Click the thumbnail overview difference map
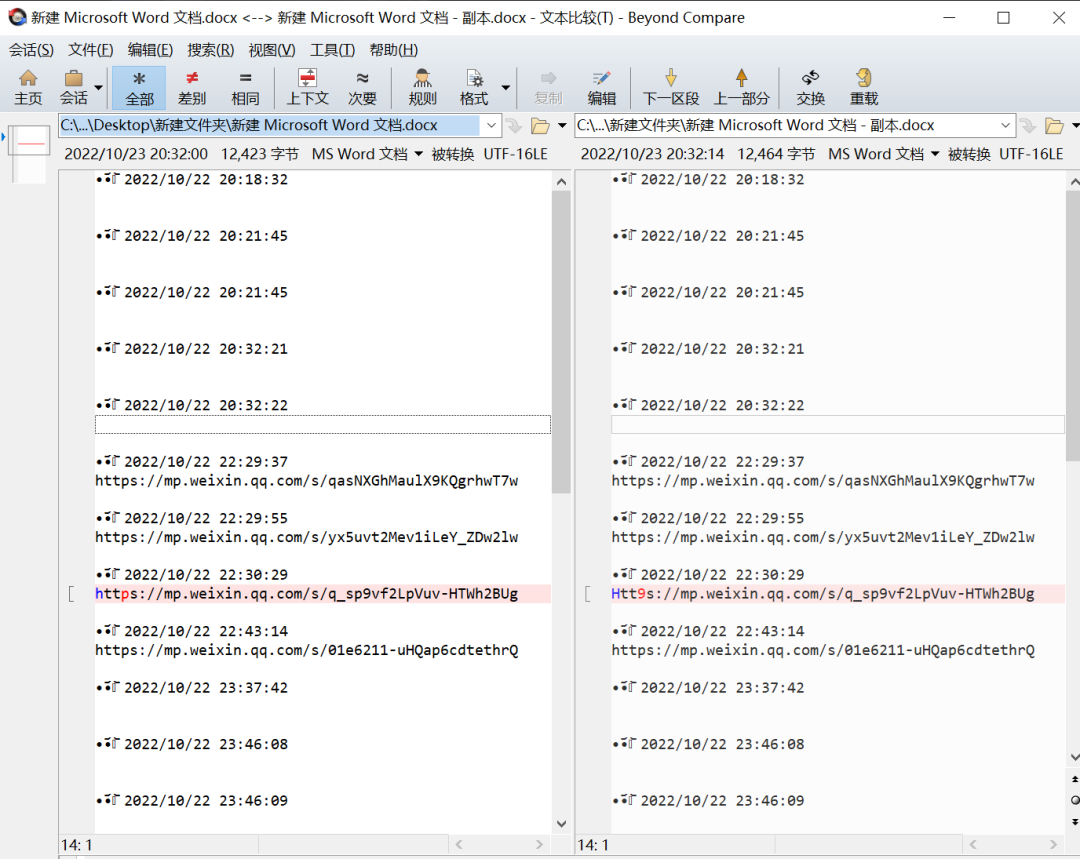This screenshot has width=1080, height=859. pos(31,154)
